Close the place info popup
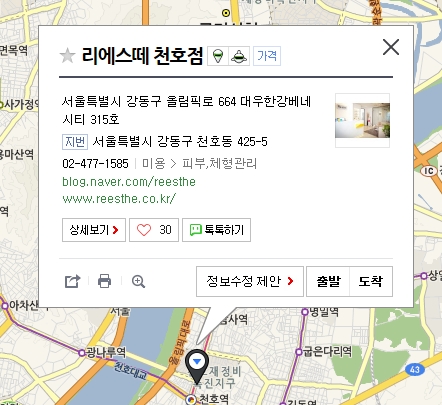 pos(391,47)
